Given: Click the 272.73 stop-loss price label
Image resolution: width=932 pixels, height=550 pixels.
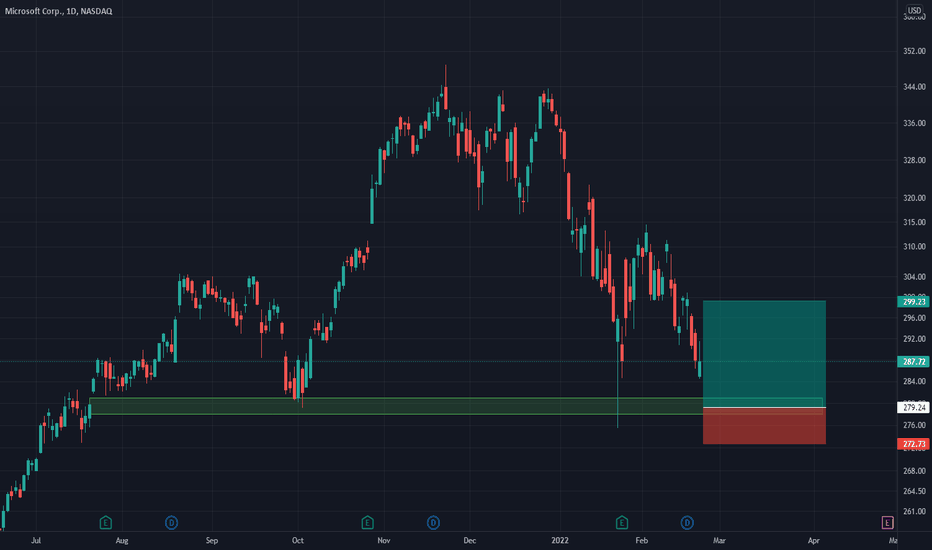Looking at the screenshot, I should point(914,444).
